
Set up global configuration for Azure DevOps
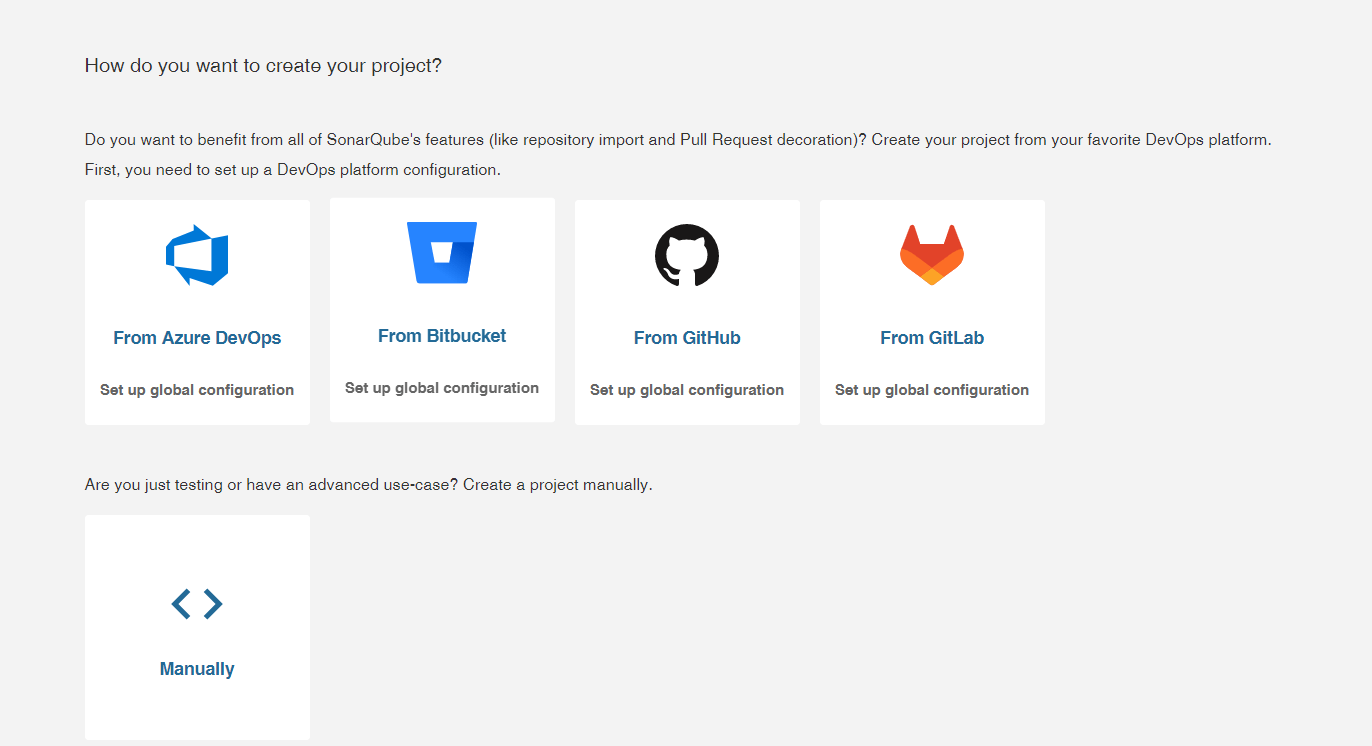coord(197,390)
